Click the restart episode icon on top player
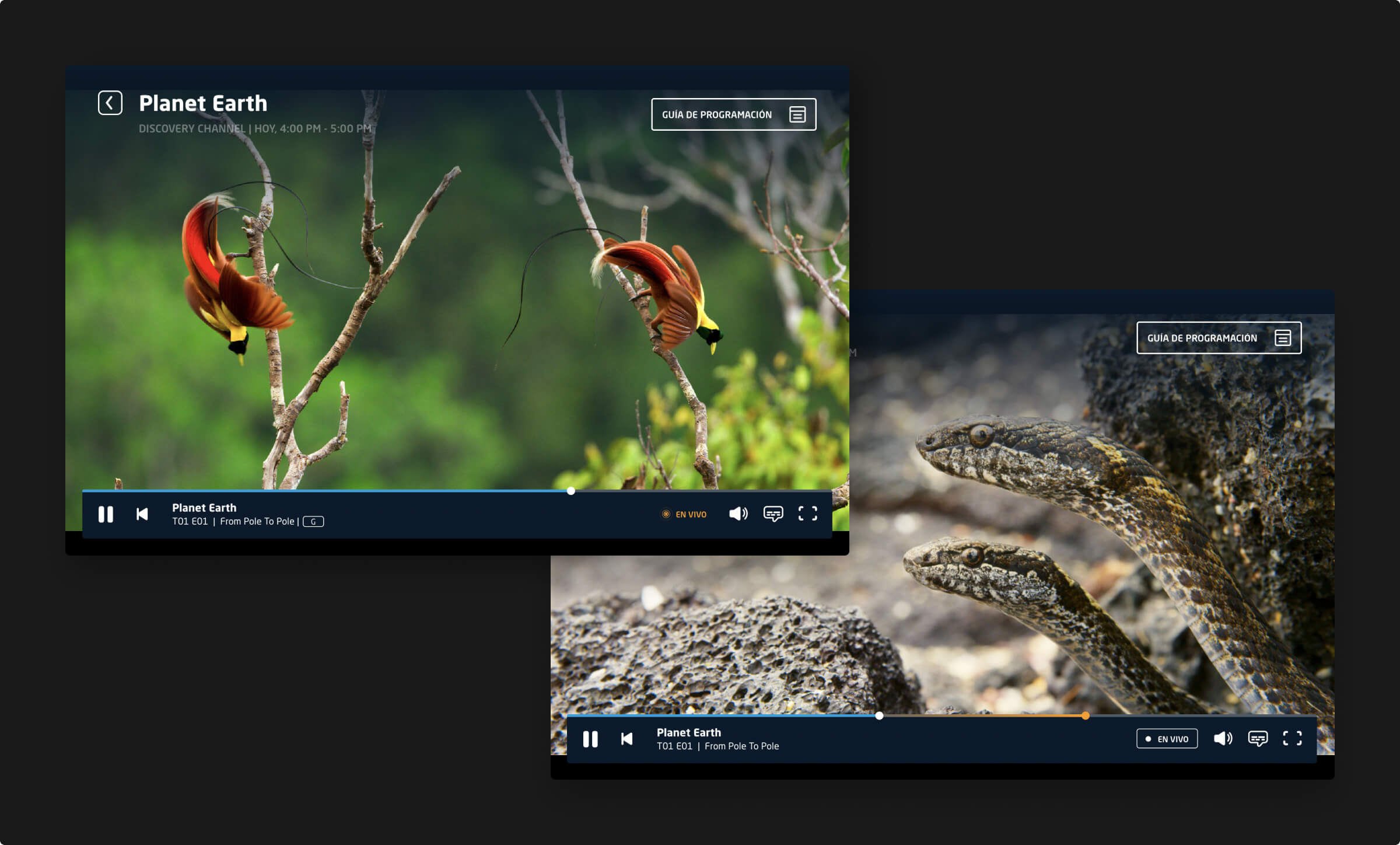The height and width of the screenshot is (845, 1400). click(x=142, y=514)
